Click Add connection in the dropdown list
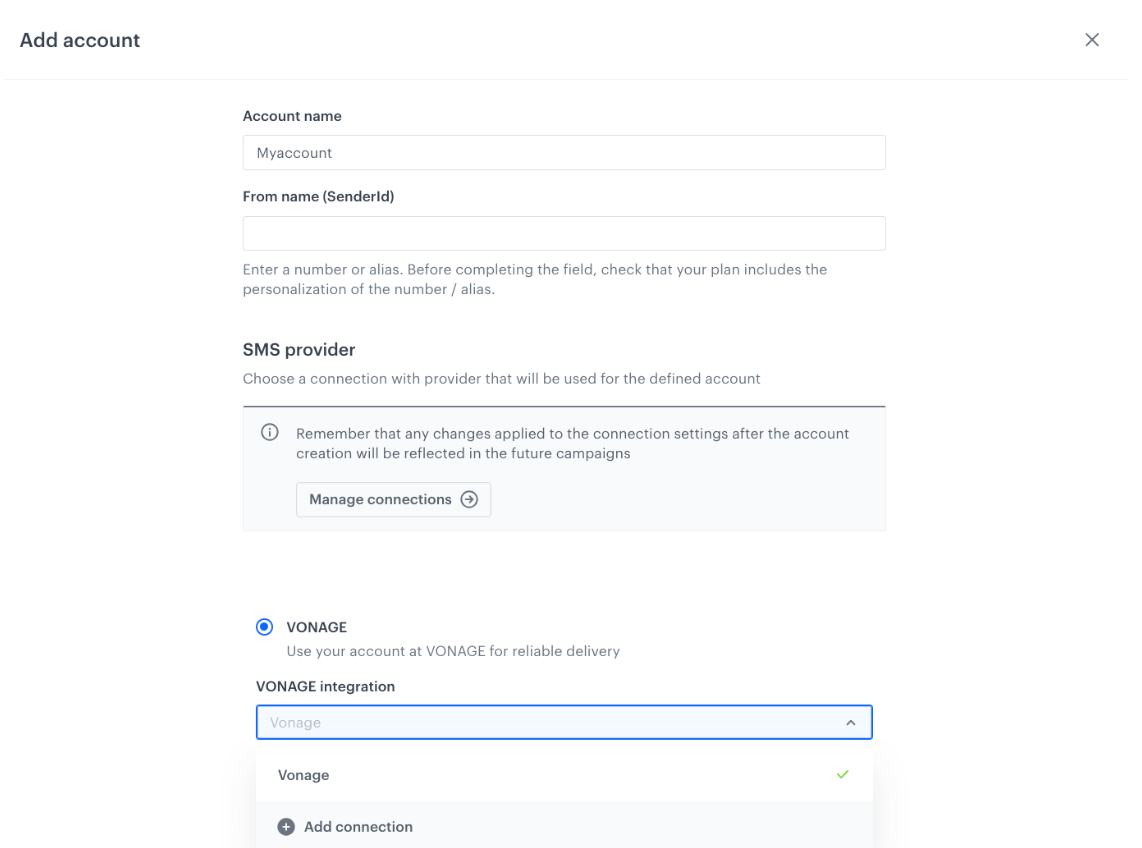The image size is (1142, 848). 358,827
